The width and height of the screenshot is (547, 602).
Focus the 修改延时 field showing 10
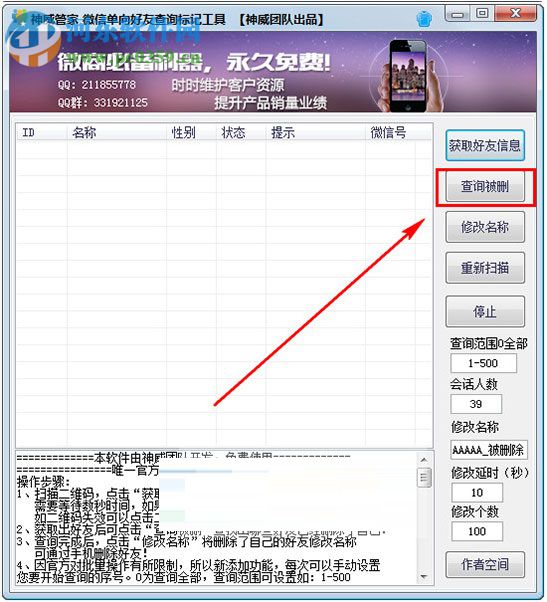tap(477, 493)
